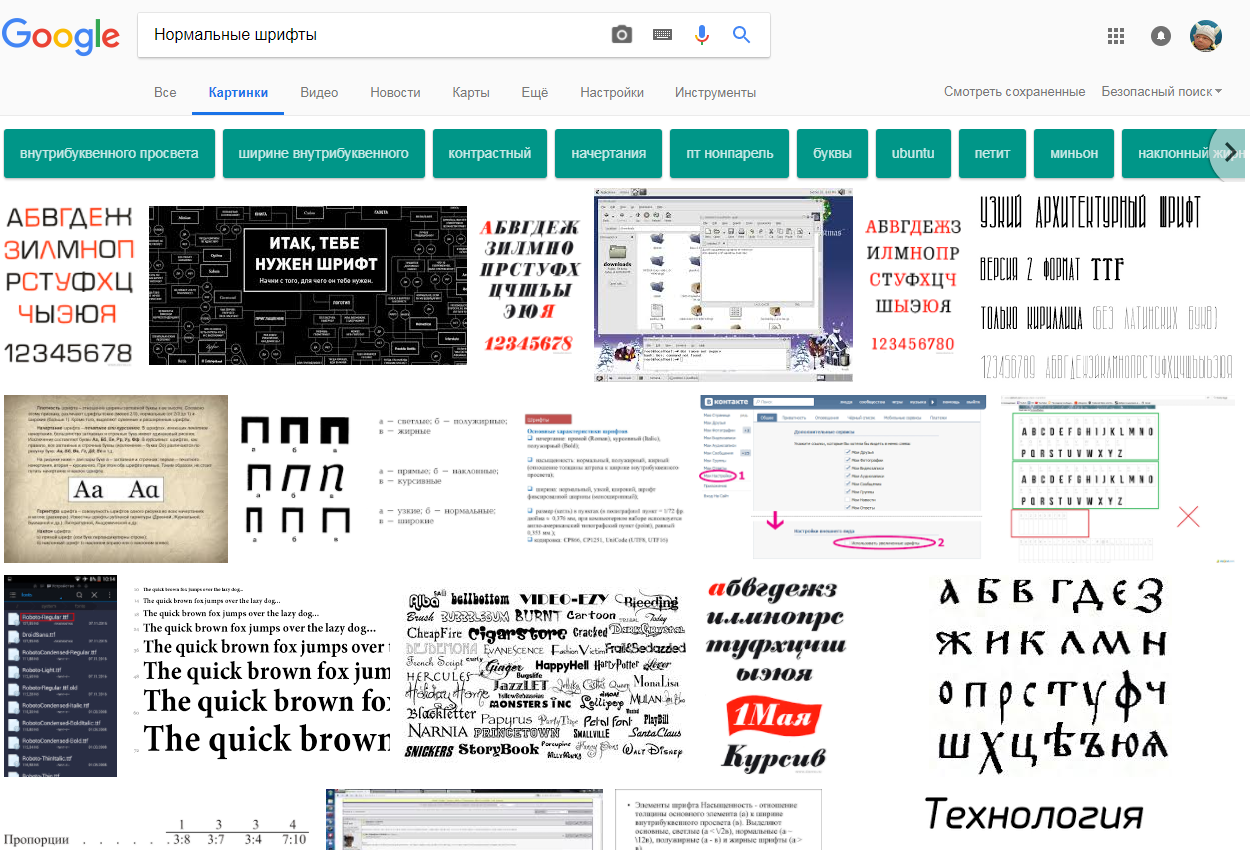Select the петит filter chip
The height and width of the screenshot is (850, 1250).
[x=992, y=152]
